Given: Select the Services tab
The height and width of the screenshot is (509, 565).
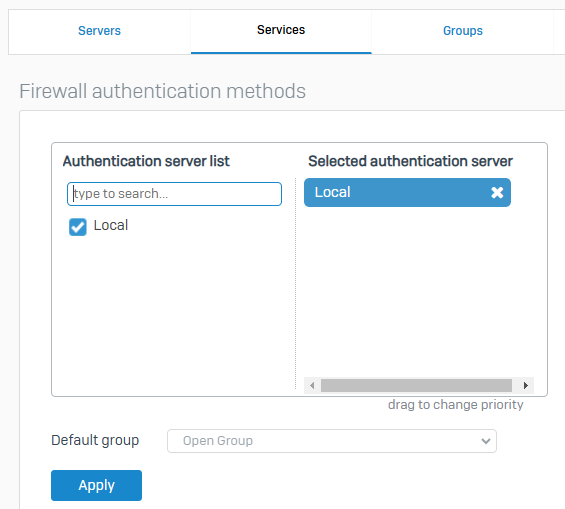Looking at the screenshot, I should (x=281, y=30).
